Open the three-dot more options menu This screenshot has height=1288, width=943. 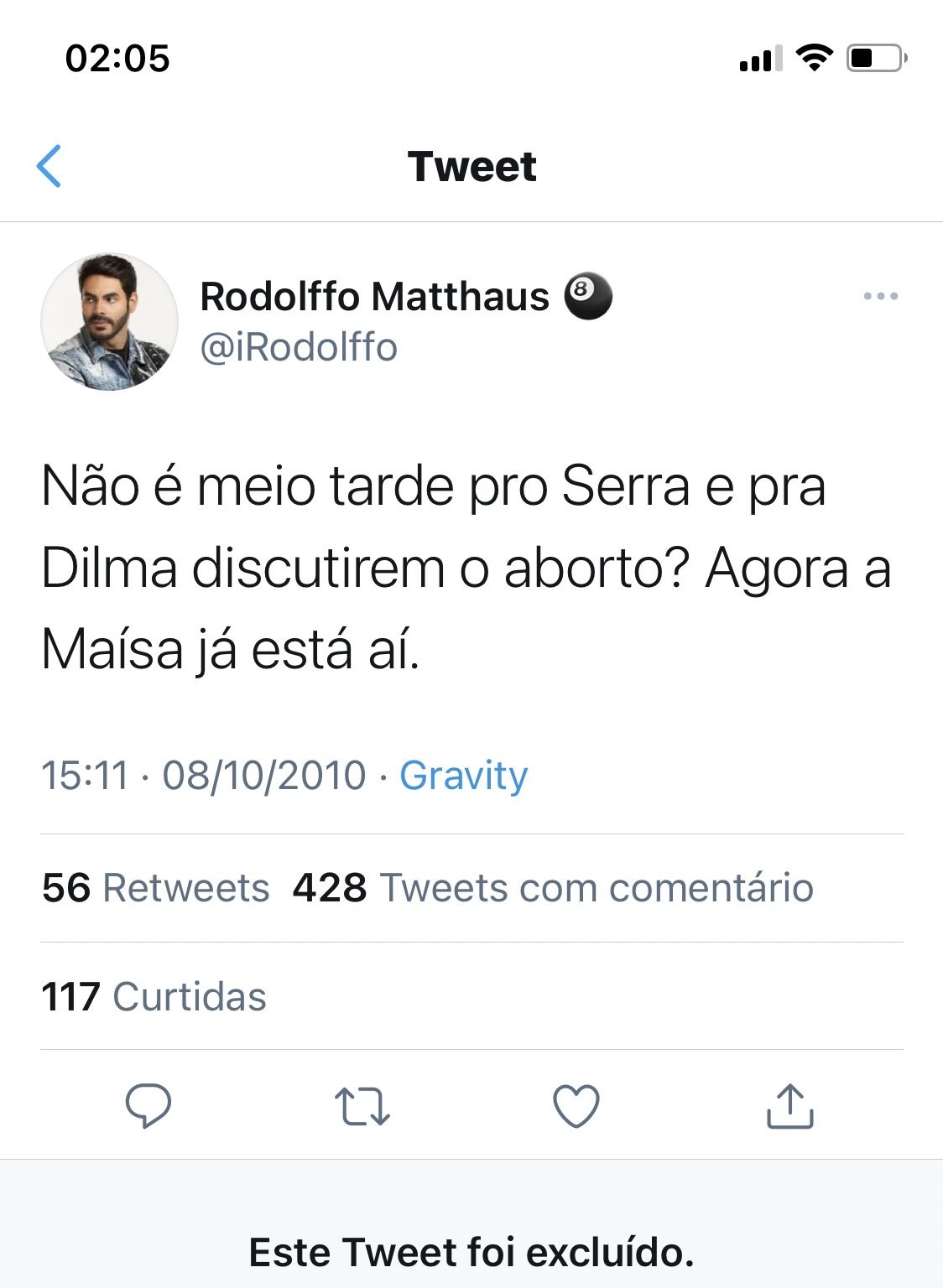pyautogui.click(x=880, y=296)
